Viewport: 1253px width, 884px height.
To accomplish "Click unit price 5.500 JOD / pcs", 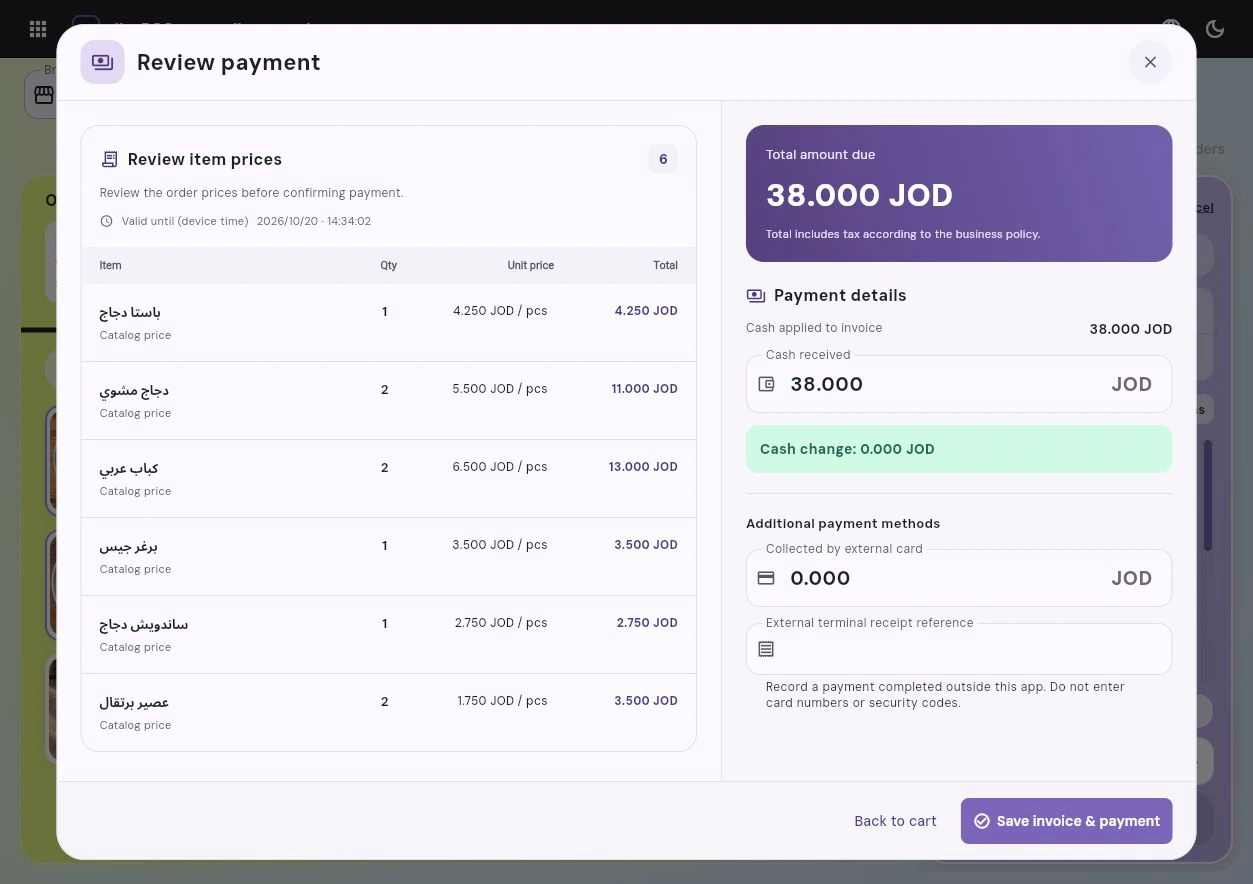I will point(500,389).
